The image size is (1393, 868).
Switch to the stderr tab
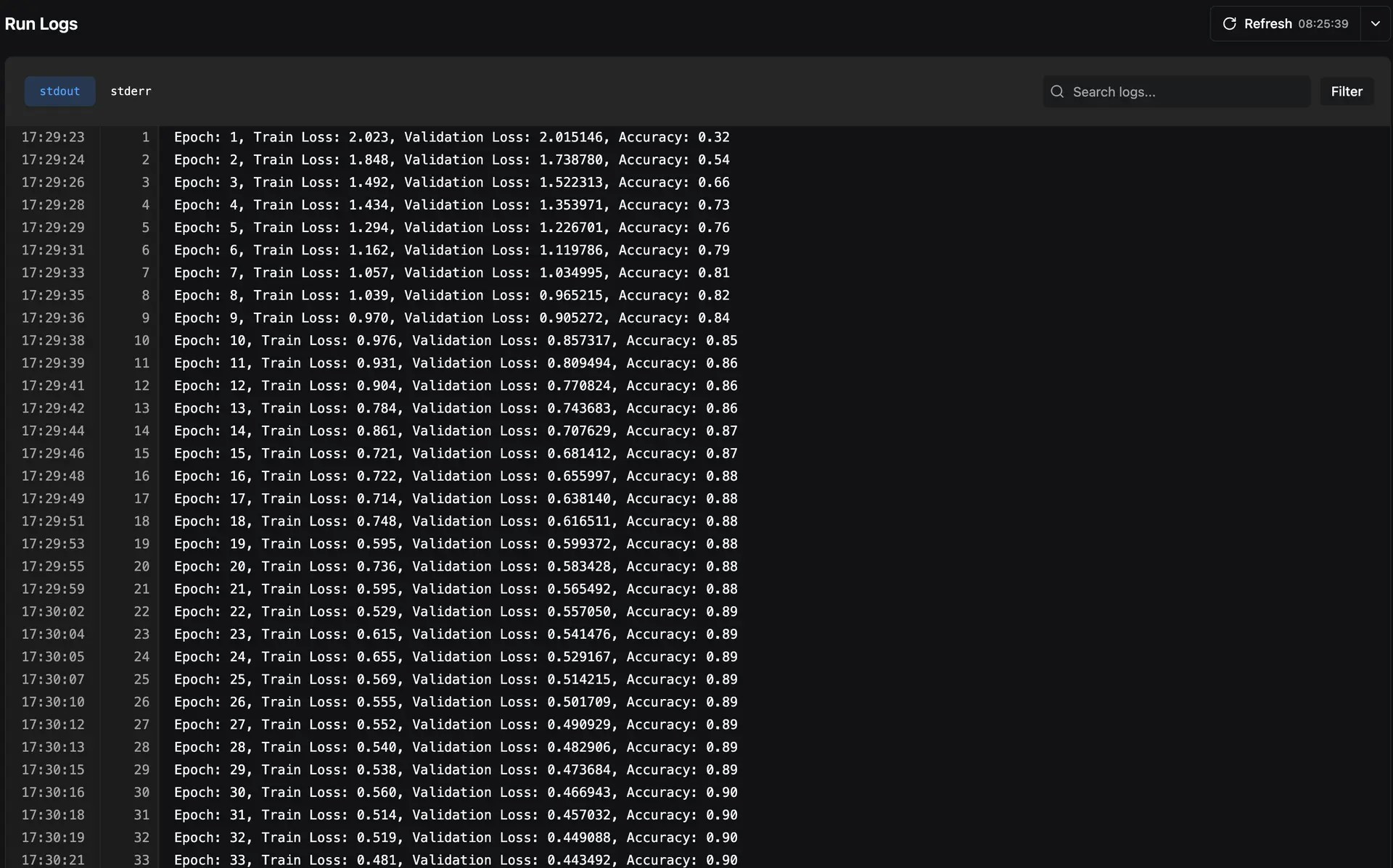131,91
